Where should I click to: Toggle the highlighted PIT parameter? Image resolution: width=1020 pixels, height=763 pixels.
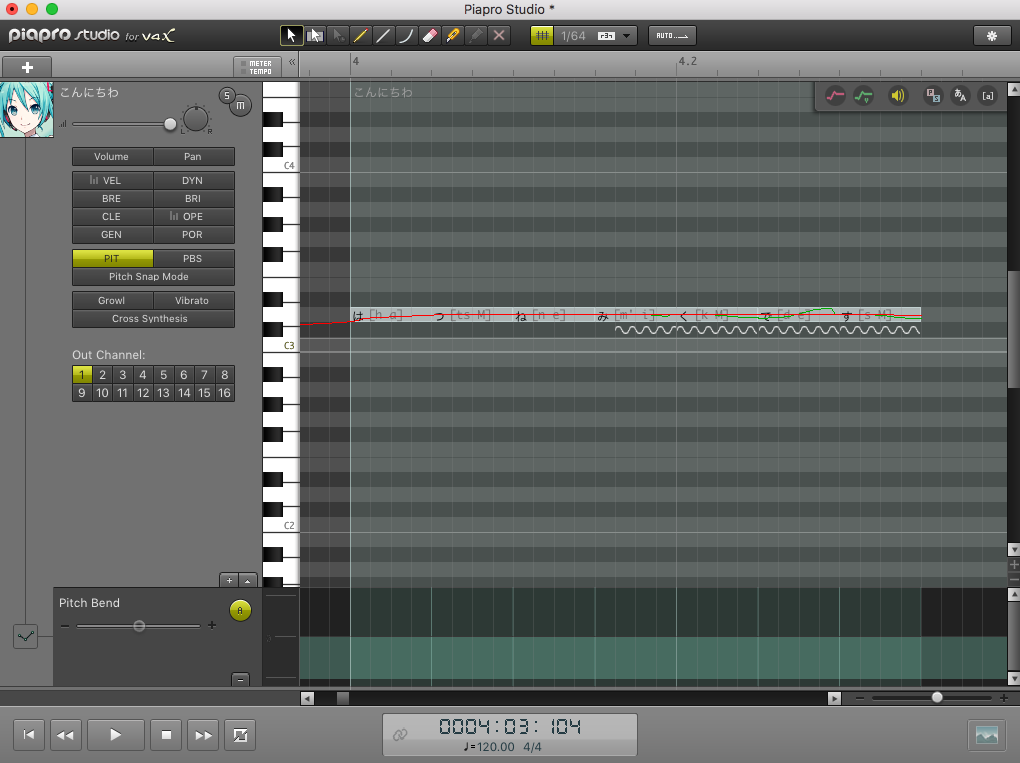113,258
